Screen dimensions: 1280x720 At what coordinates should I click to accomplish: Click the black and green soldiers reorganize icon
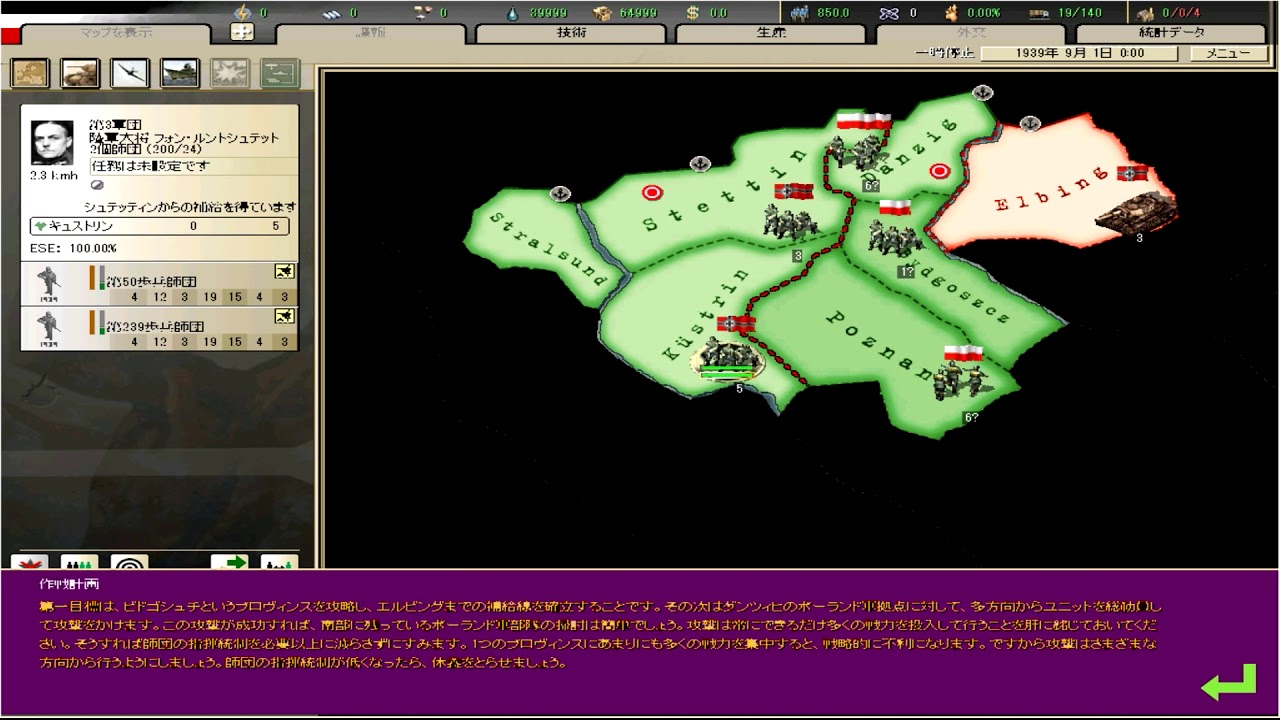80,562
